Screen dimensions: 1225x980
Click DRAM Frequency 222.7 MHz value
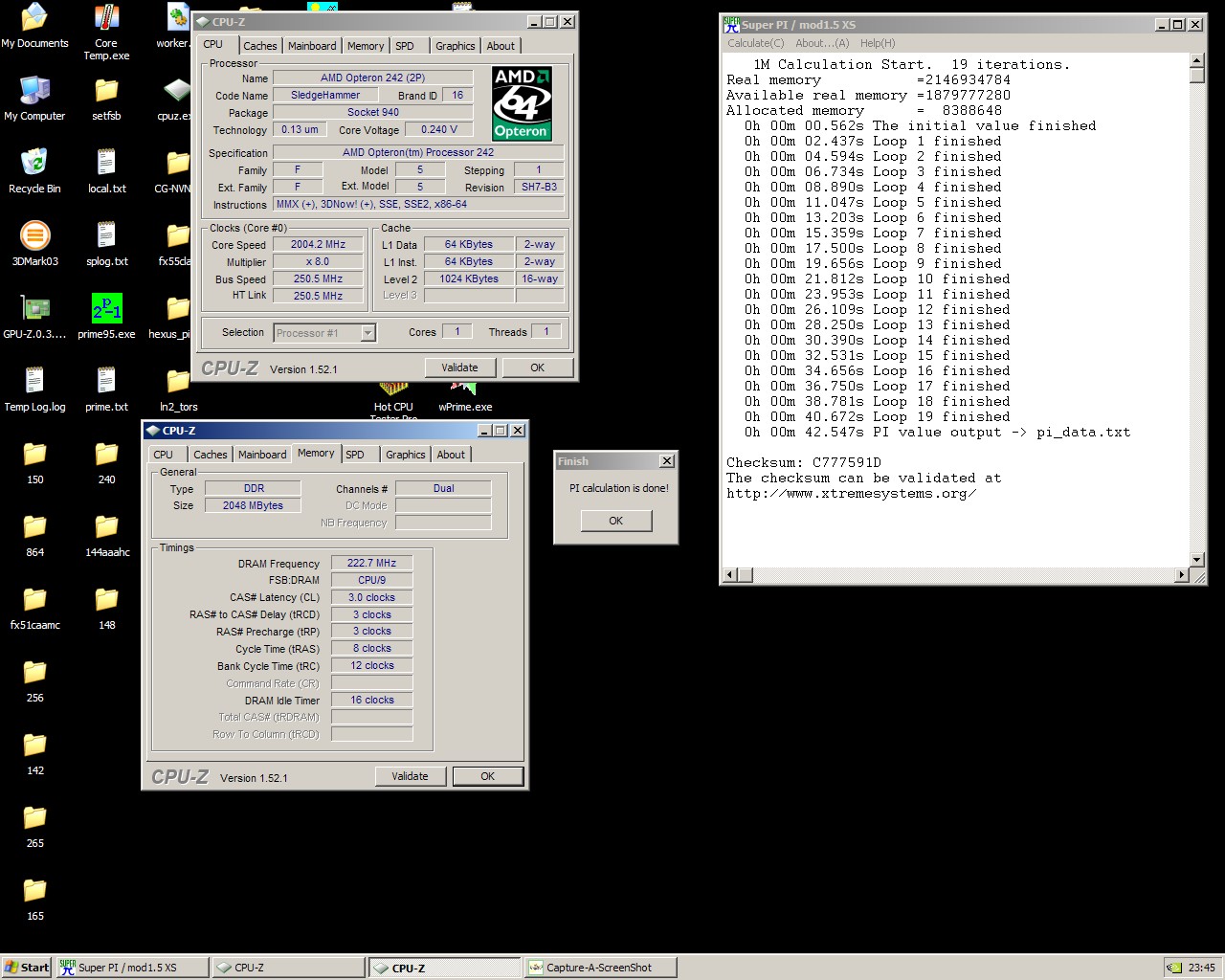(x=372, y=563)
